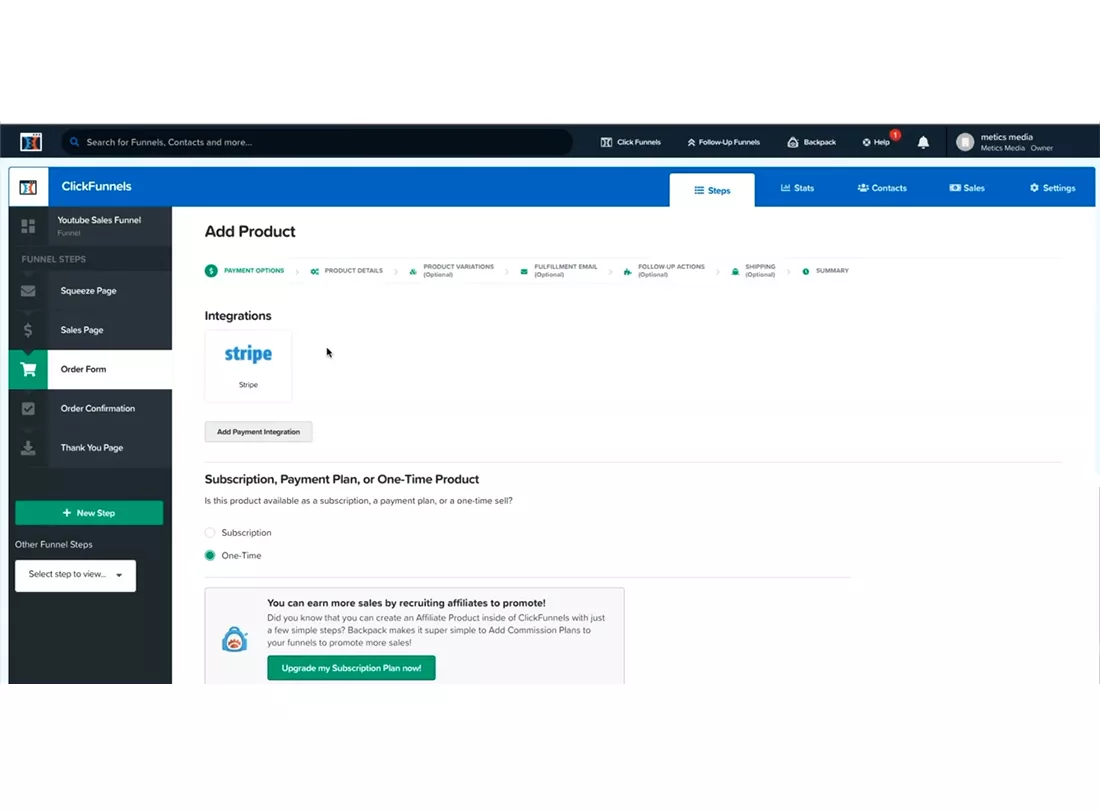Open the Help menu
Image resolution: width=1100 pixels, height=810 pixels.
pyautogui.click(x=876, y=142)
